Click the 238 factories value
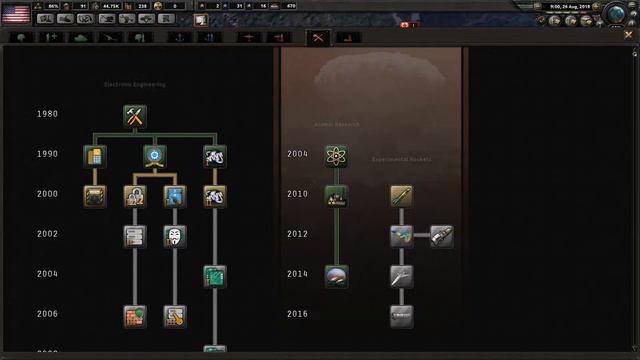Viewport: 640px width, 360px height. click(x=142, y=6)
